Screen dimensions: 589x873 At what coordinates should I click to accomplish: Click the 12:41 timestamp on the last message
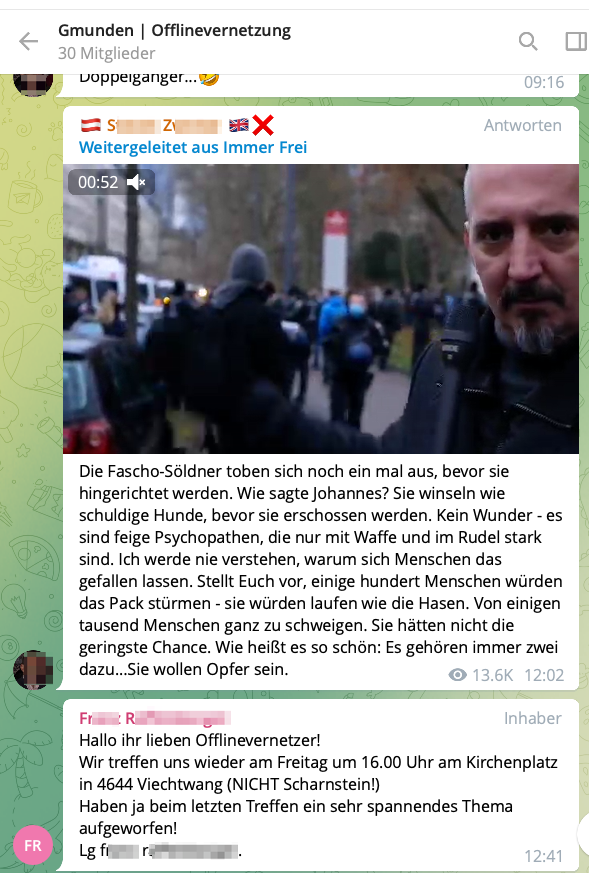pos(543,856)
